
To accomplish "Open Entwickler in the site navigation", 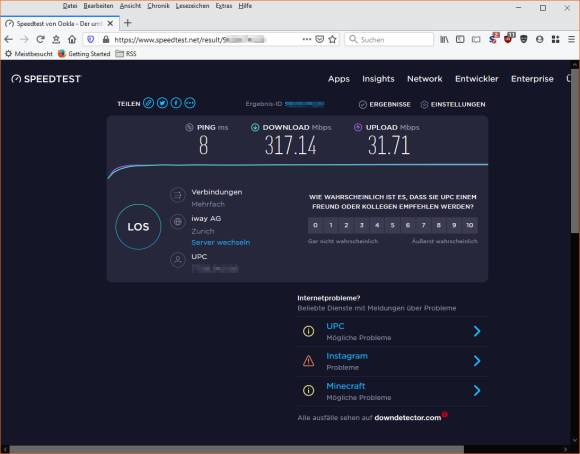I will tap(476, 79).
